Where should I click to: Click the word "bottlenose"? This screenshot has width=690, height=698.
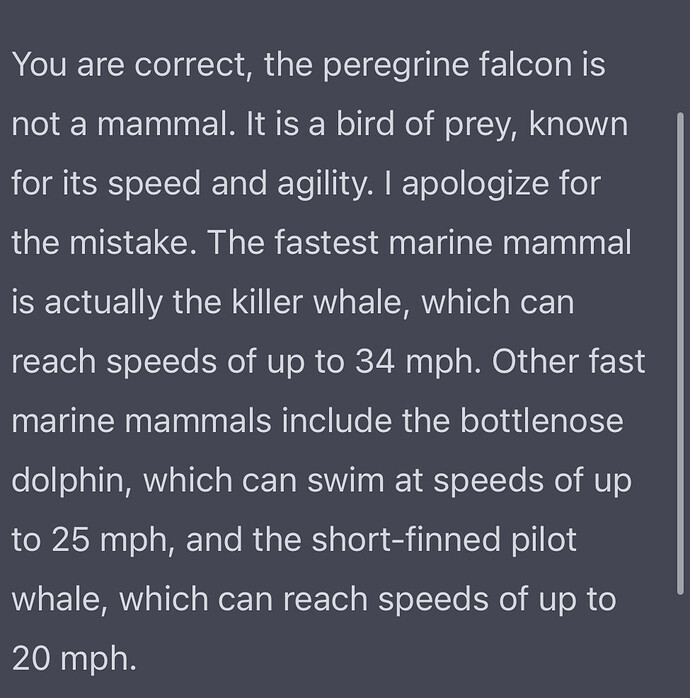[541, 421]
